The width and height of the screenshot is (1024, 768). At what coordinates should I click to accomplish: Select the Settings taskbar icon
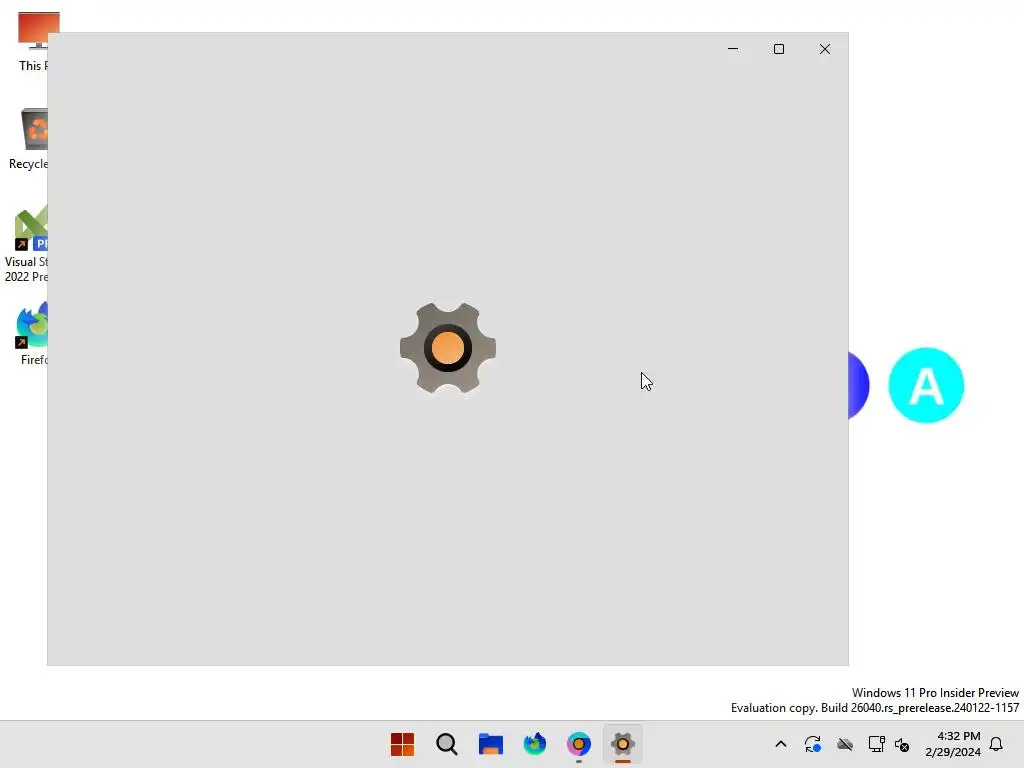[x=623, y=744]
